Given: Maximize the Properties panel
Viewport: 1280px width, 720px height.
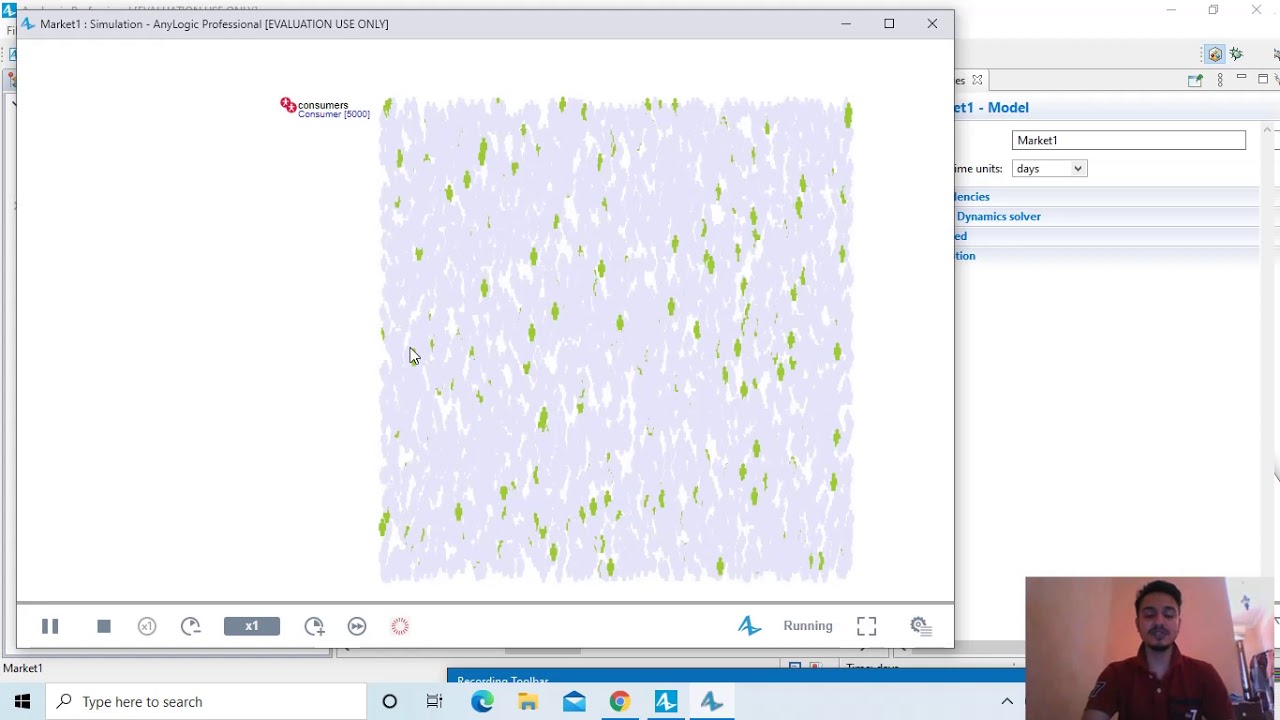Looking at the screenshot, I should pos(1263,79).
